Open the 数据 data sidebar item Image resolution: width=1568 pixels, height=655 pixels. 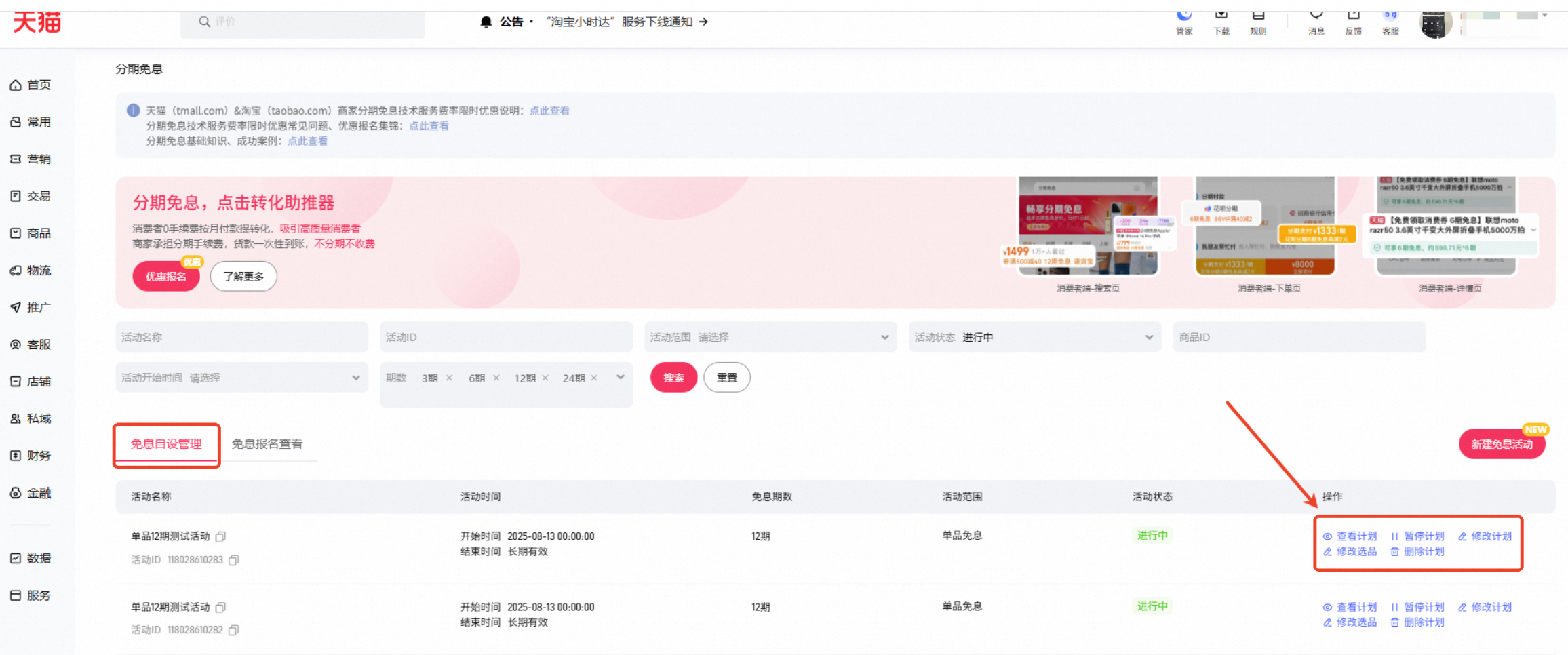click(x=31, y=558)
